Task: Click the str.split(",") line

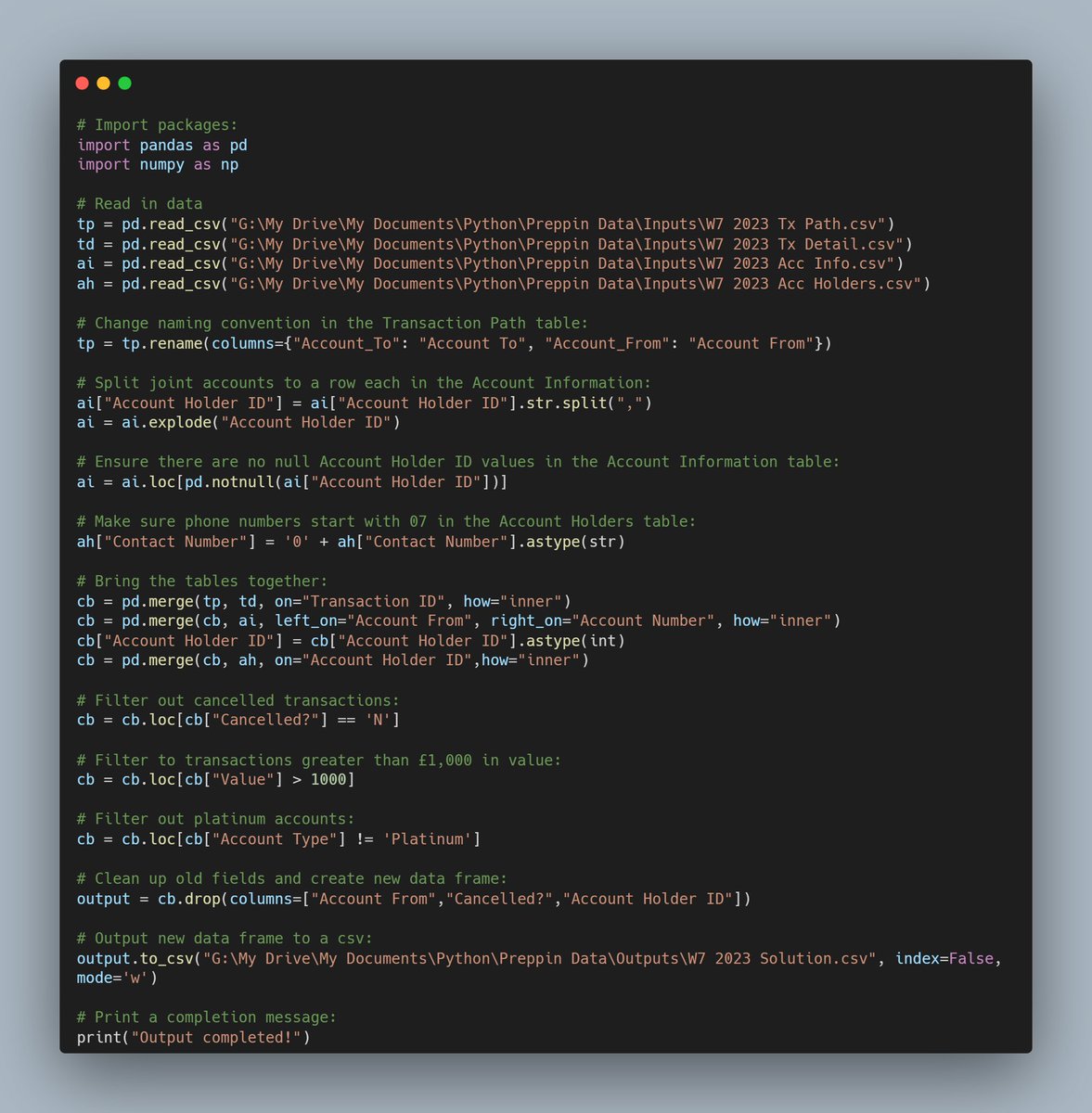Action: tap(364, 403)
